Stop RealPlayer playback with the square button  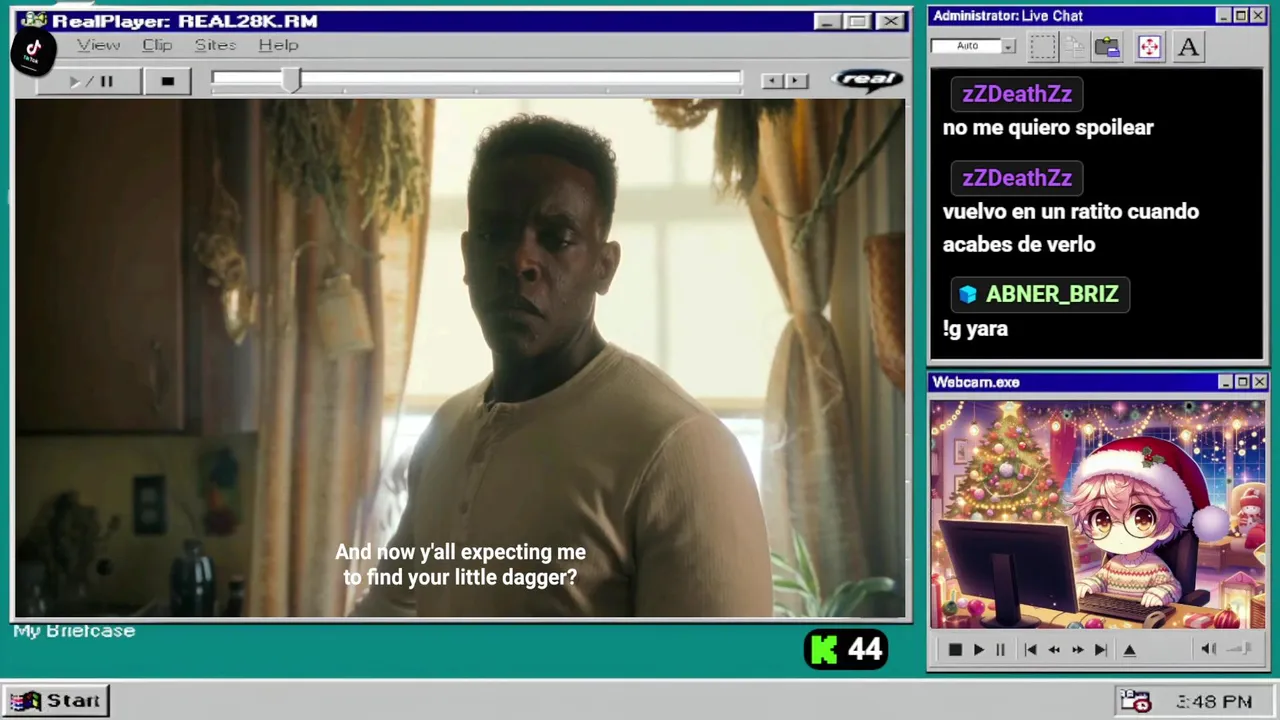(x=167, y=82)
